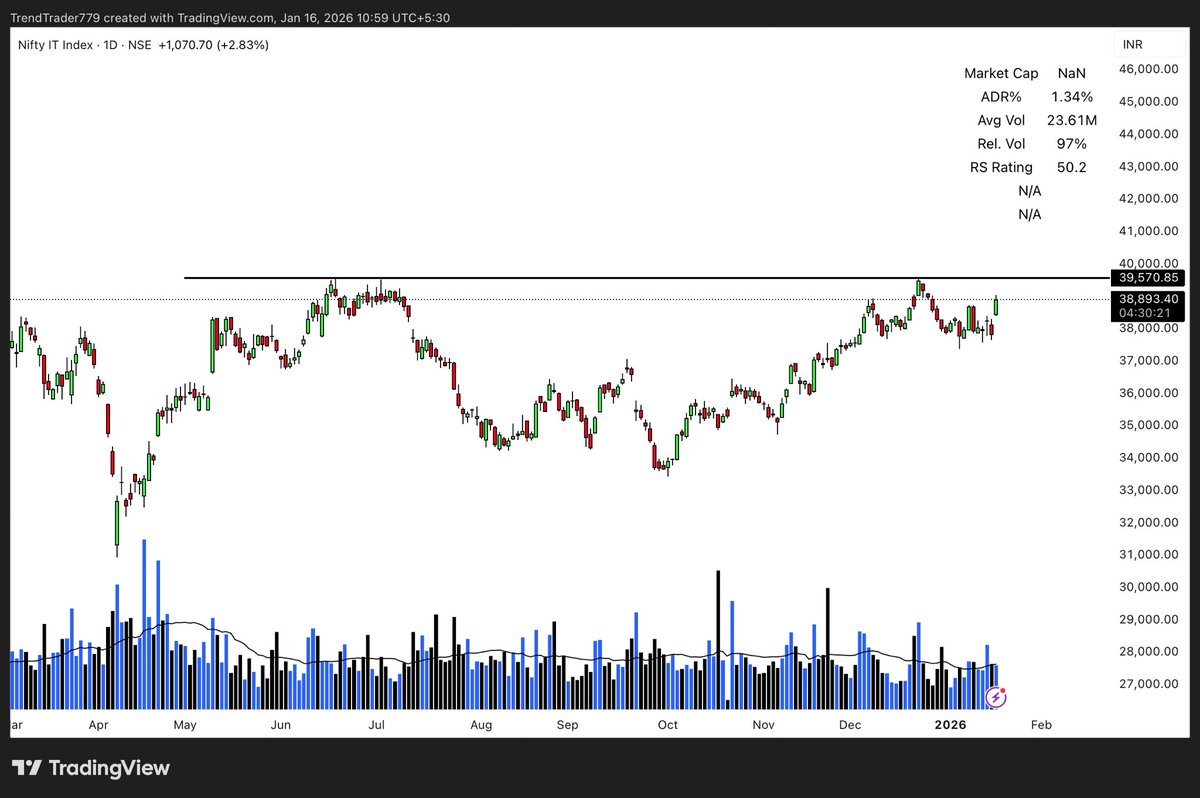Screen dimensions: 1200x798
Task: Click the Market Cap NaN row
Action: [x=1025, y=73]
